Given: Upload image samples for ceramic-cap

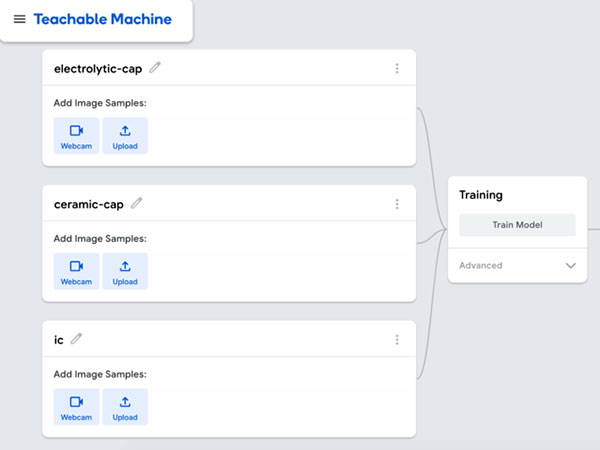Looking at the screenshot, I should point(125,271).
